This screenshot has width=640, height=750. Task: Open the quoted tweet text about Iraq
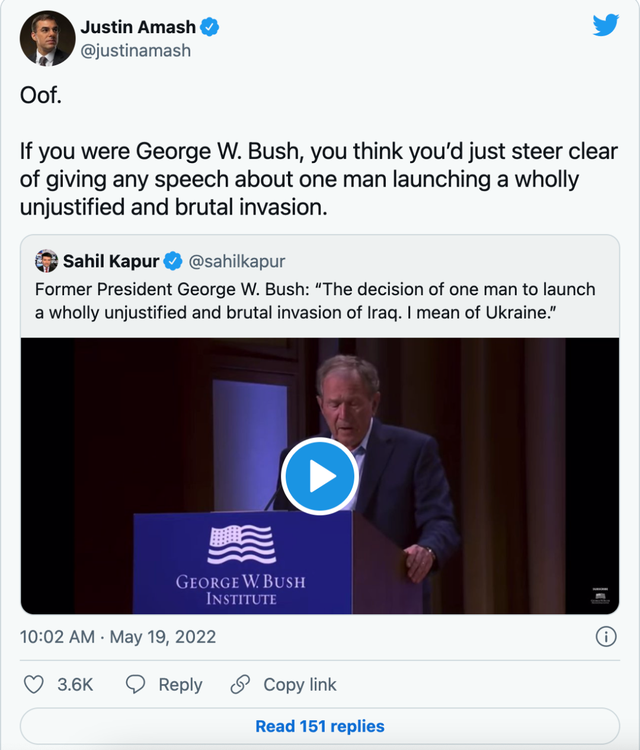click(315, 300)
